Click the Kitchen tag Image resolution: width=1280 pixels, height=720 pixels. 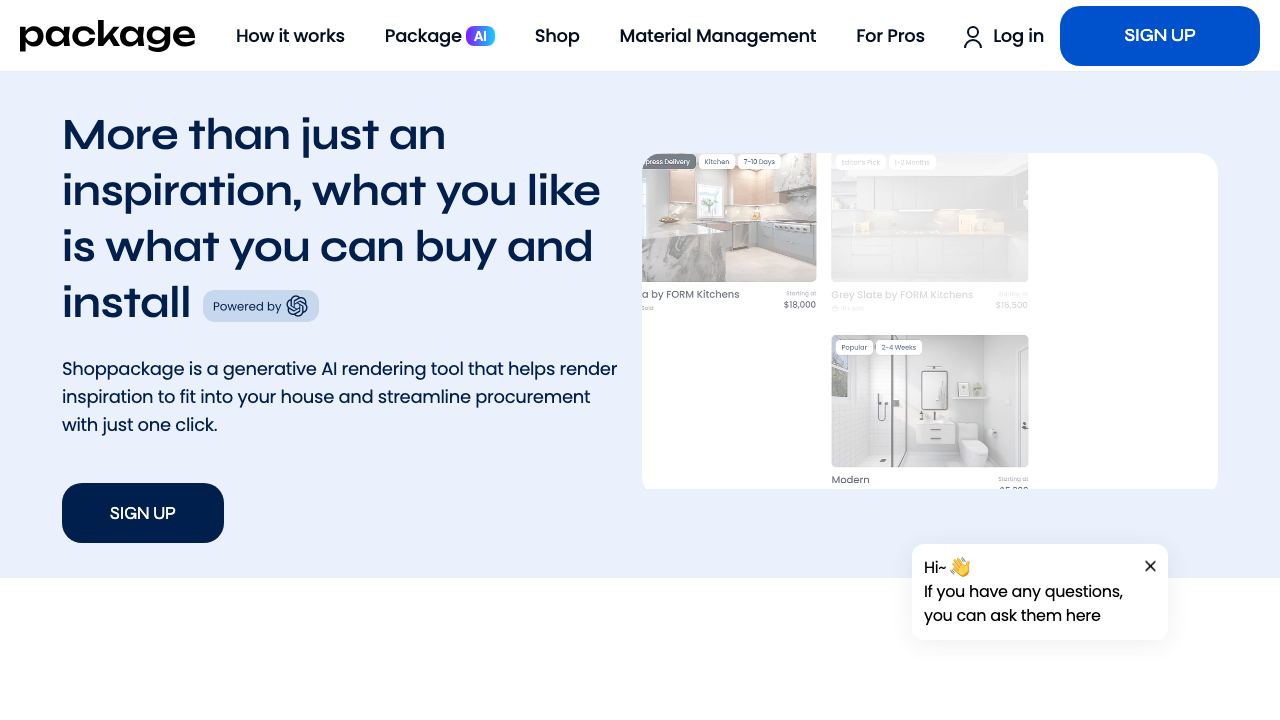pos(717,161)
